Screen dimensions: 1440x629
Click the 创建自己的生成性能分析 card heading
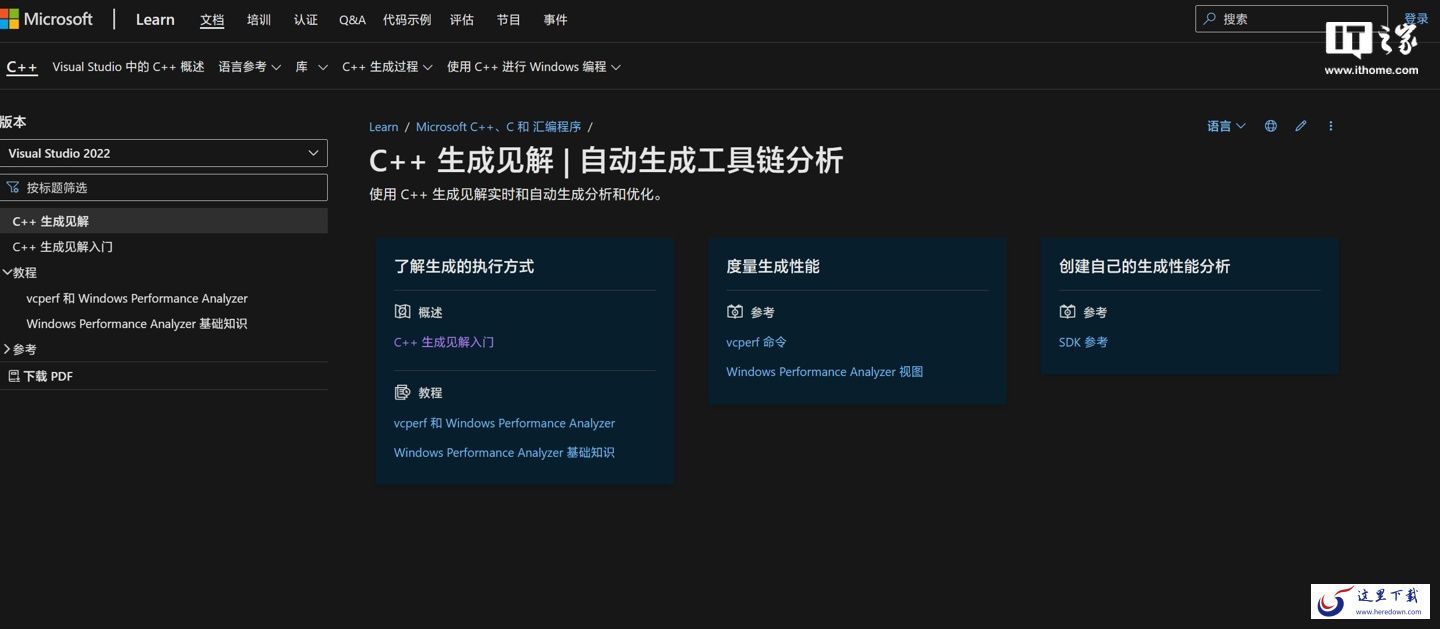pos(1144,266)
